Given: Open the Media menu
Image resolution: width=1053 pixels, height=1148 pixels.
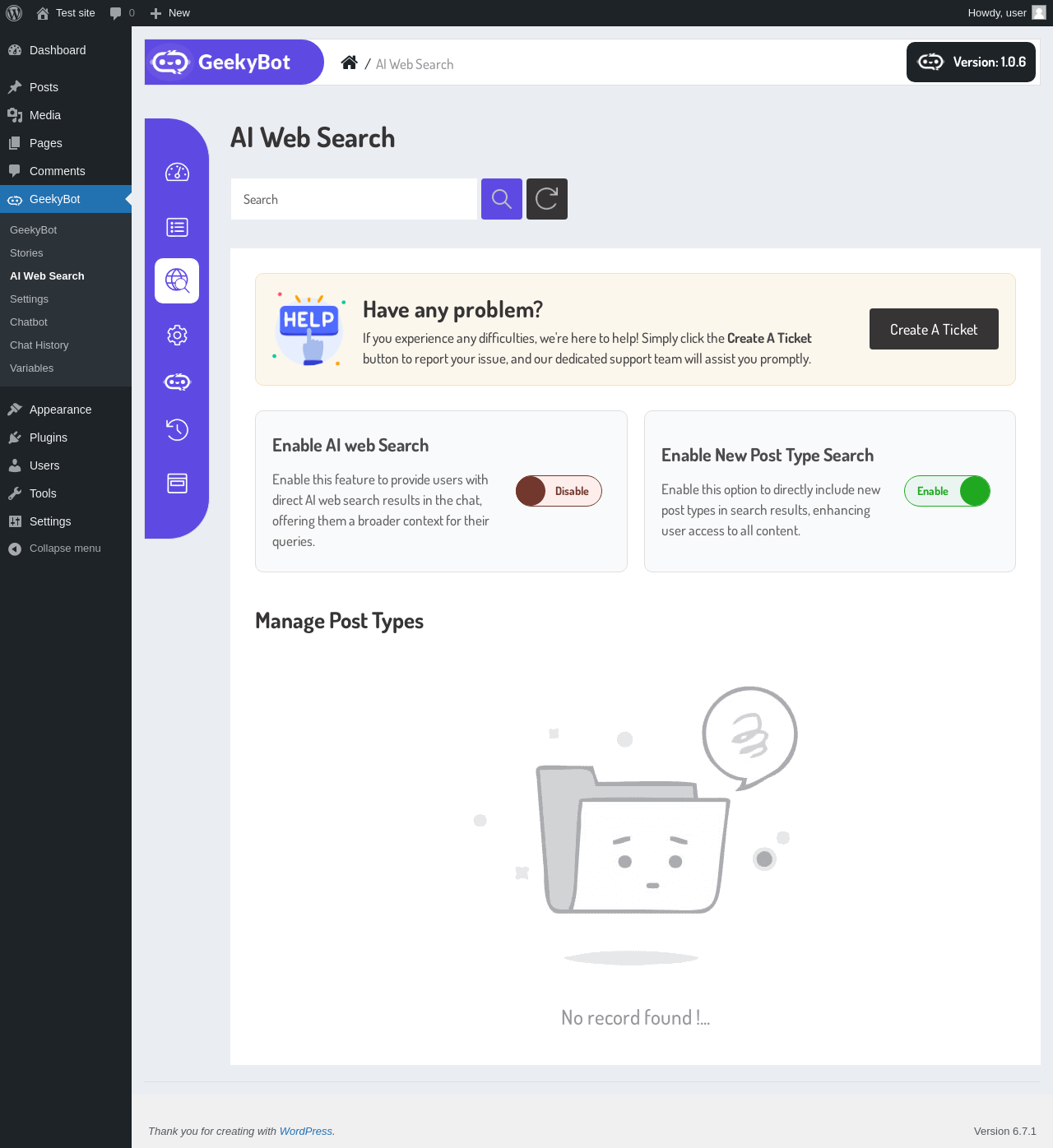Looking at the screenshot, I should tap(66, 115).
